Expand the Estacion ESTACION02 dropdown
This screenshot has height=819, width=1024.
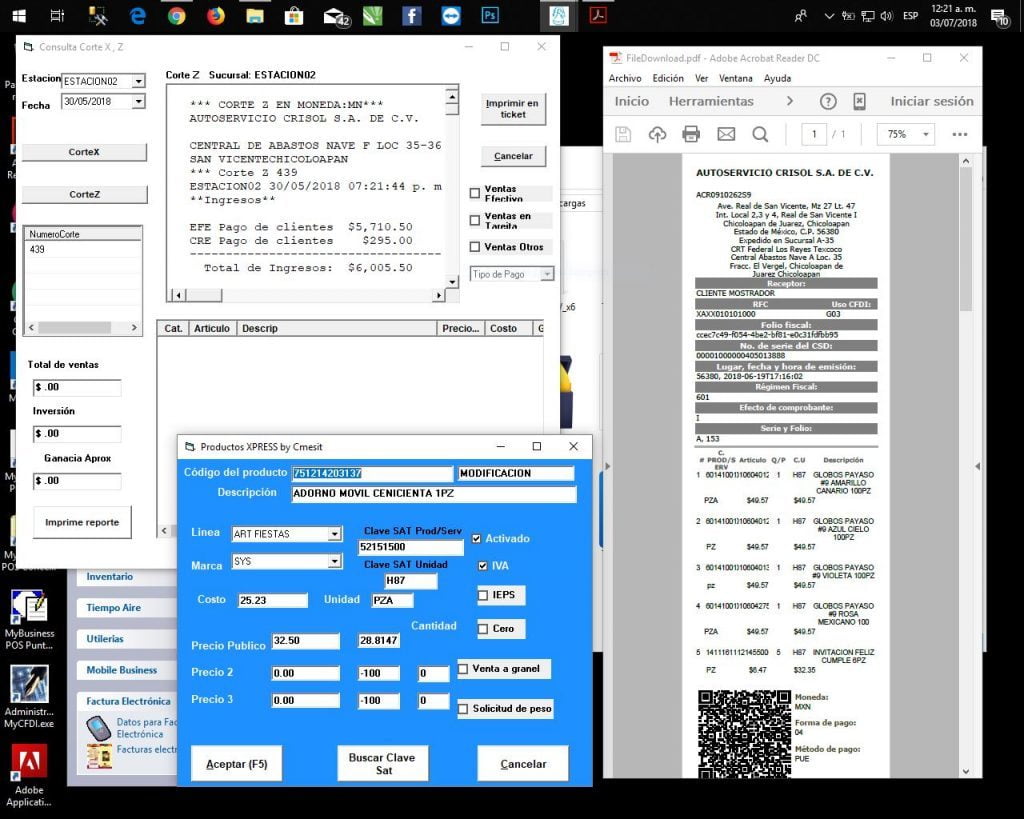click(138, 81)
